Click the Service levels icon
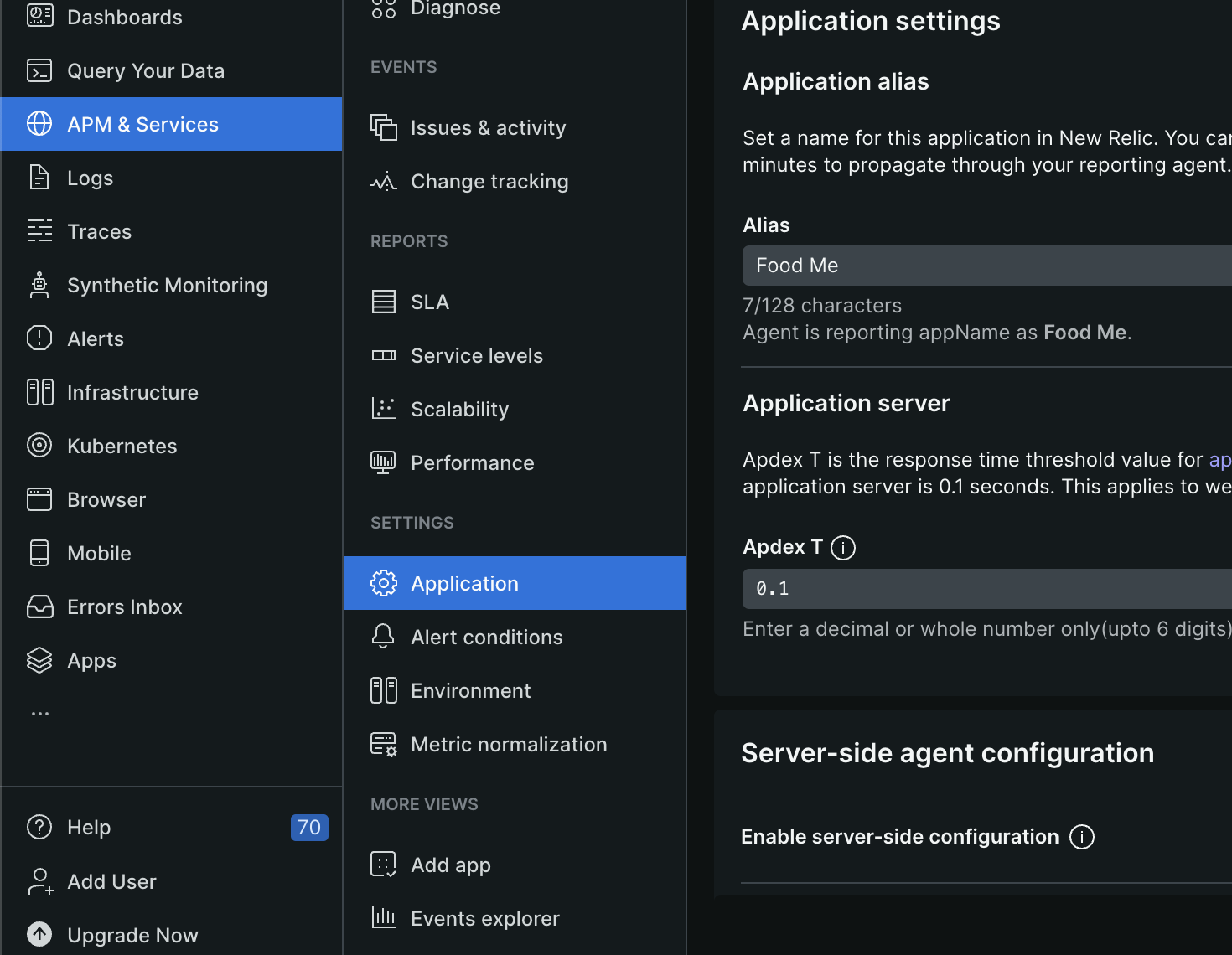1232x955 pixels. click(384, 355)
